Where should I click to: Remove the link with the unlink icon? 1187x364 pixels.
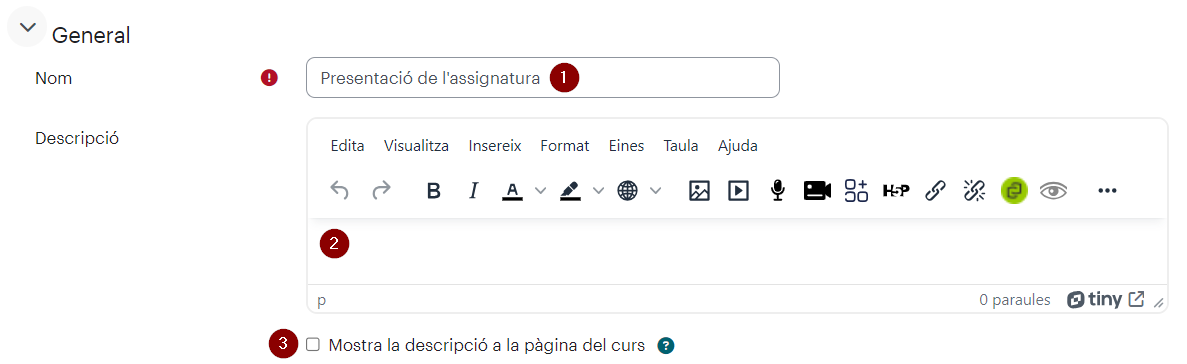(974, 191)
